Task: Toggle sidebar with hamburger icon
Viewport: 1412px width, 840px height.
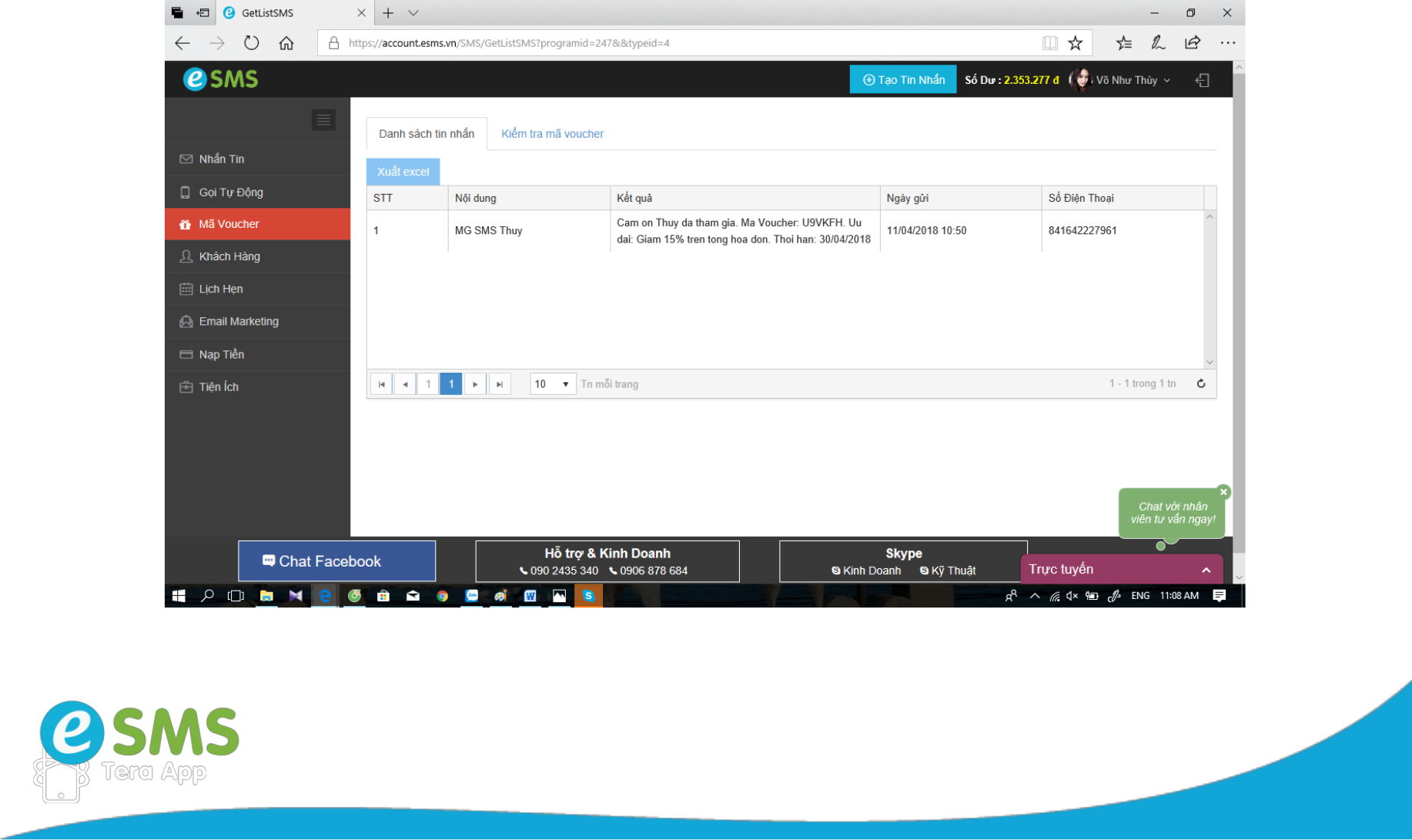Action: 323,120
